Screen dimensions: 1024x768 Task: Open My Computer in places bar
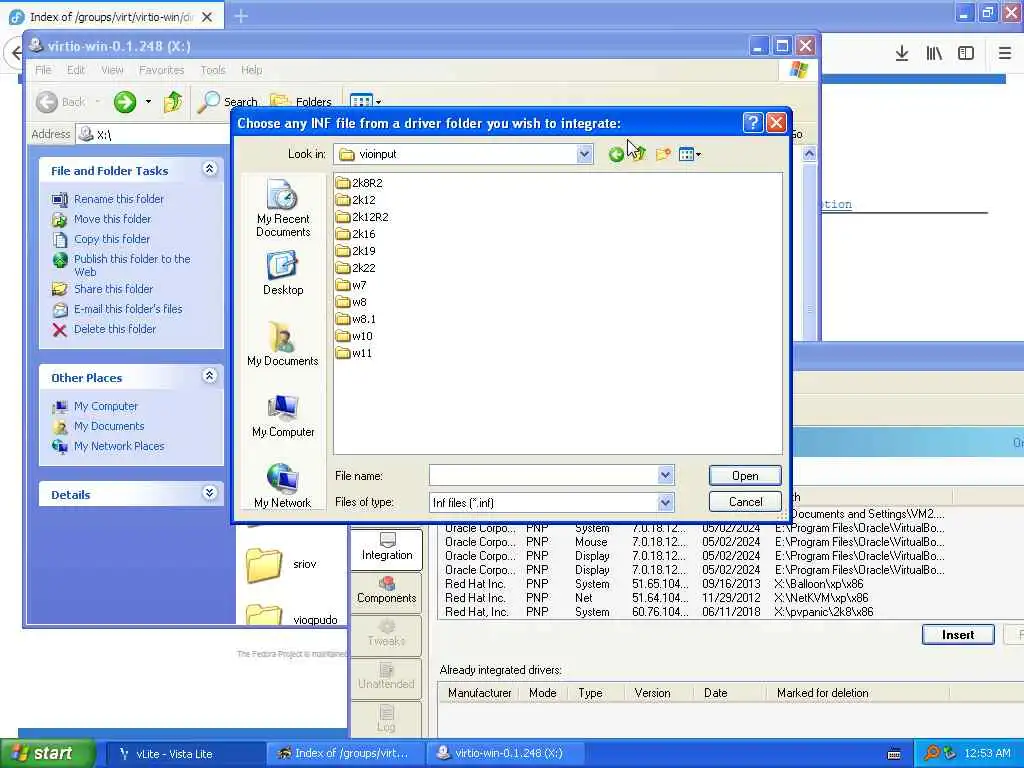pyautogui.click(x=283, y=416)
